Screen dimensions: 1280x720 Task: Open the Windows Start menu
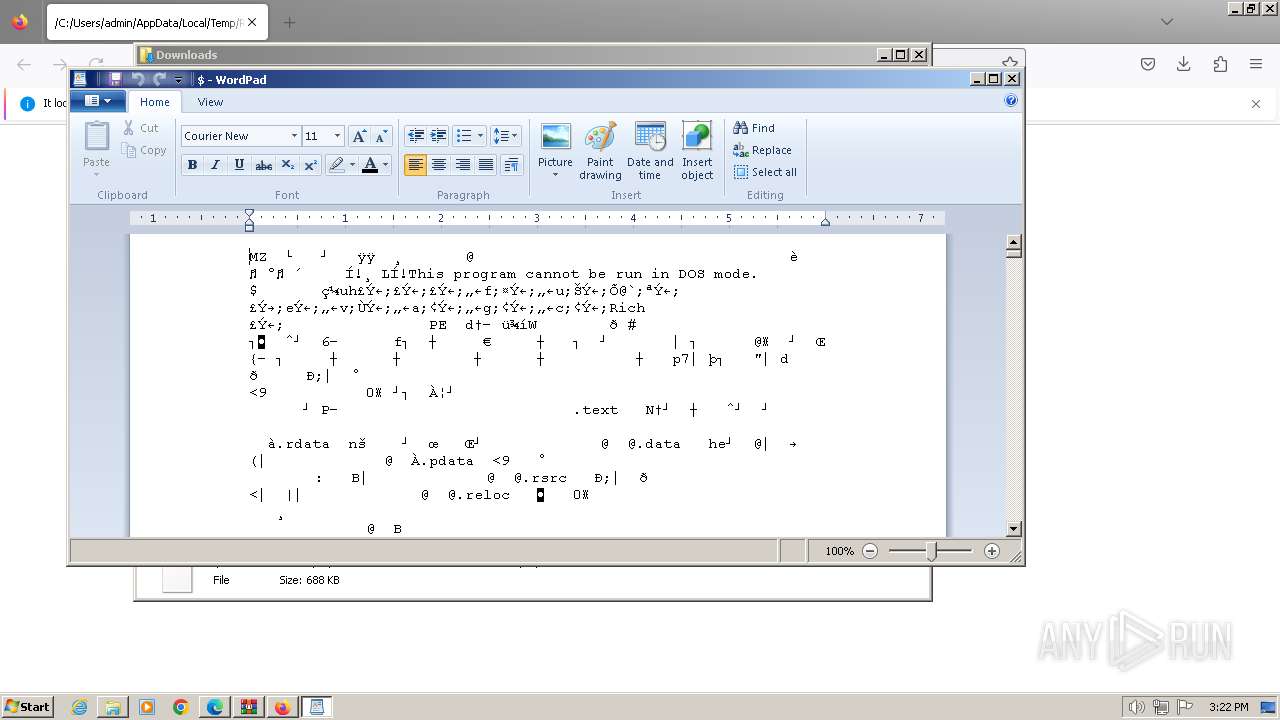click(28, 707)
